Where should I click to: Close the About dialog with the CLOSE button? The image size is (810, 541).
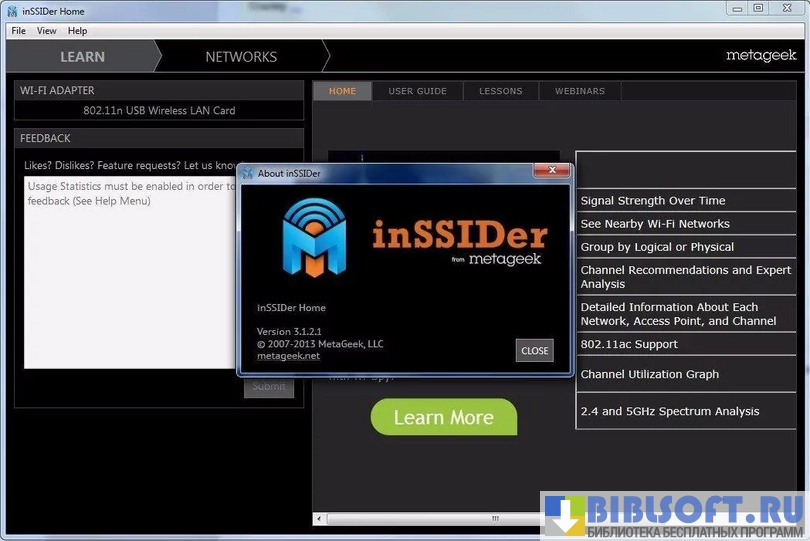pyautogui.click(x=534, y=351)
